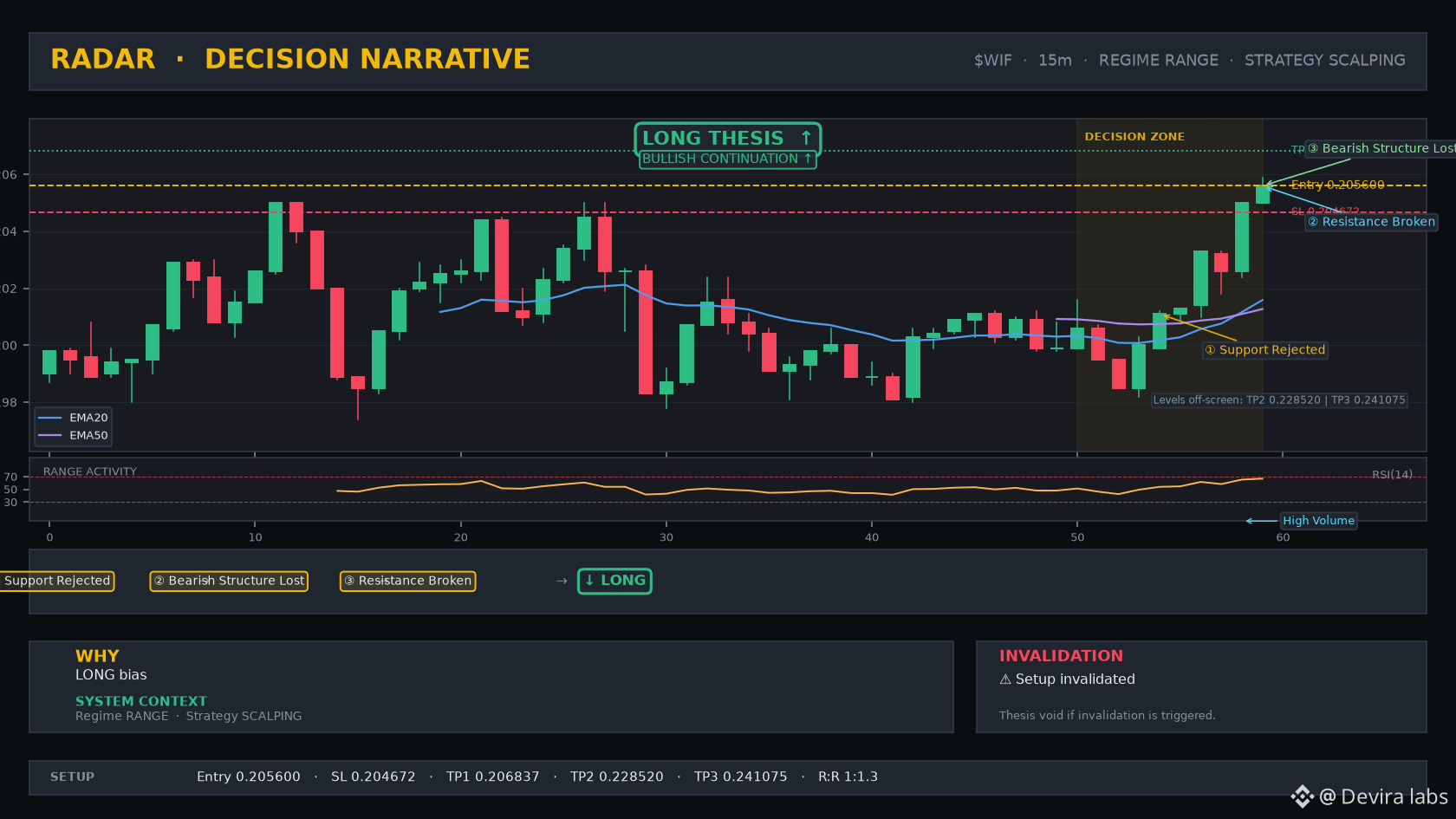
Task: Click STRATEGY SCALPING in the header
Action: click(x=1324, y=61)
